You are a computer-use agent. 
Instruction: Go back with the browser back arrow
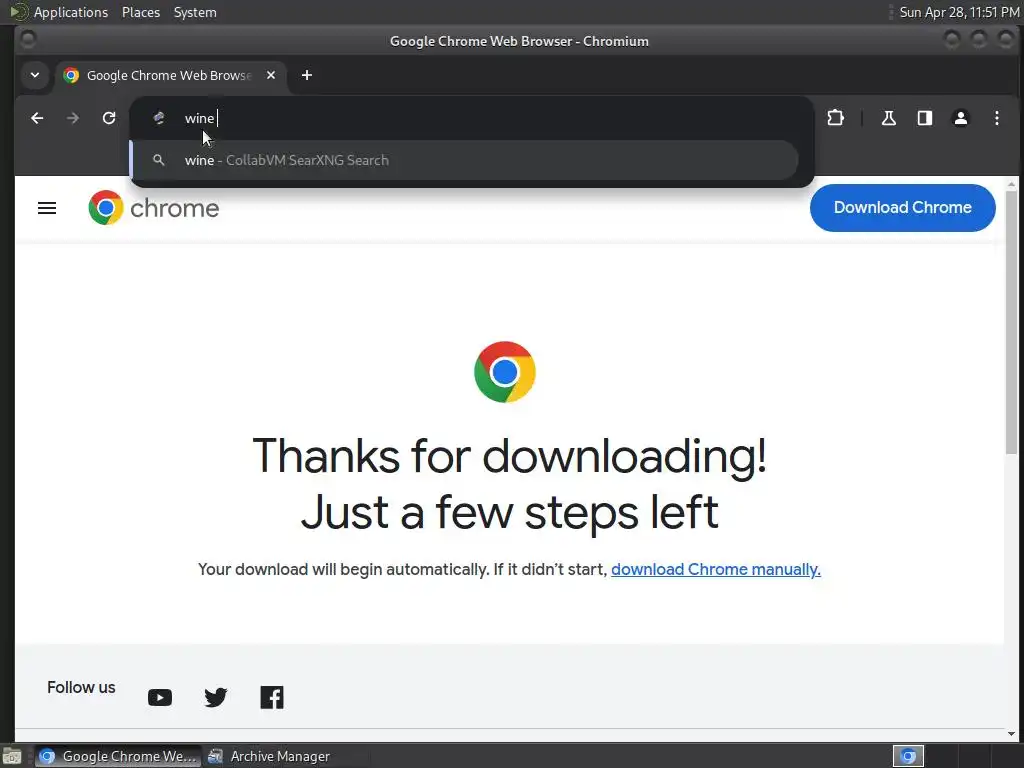(37, 118)
